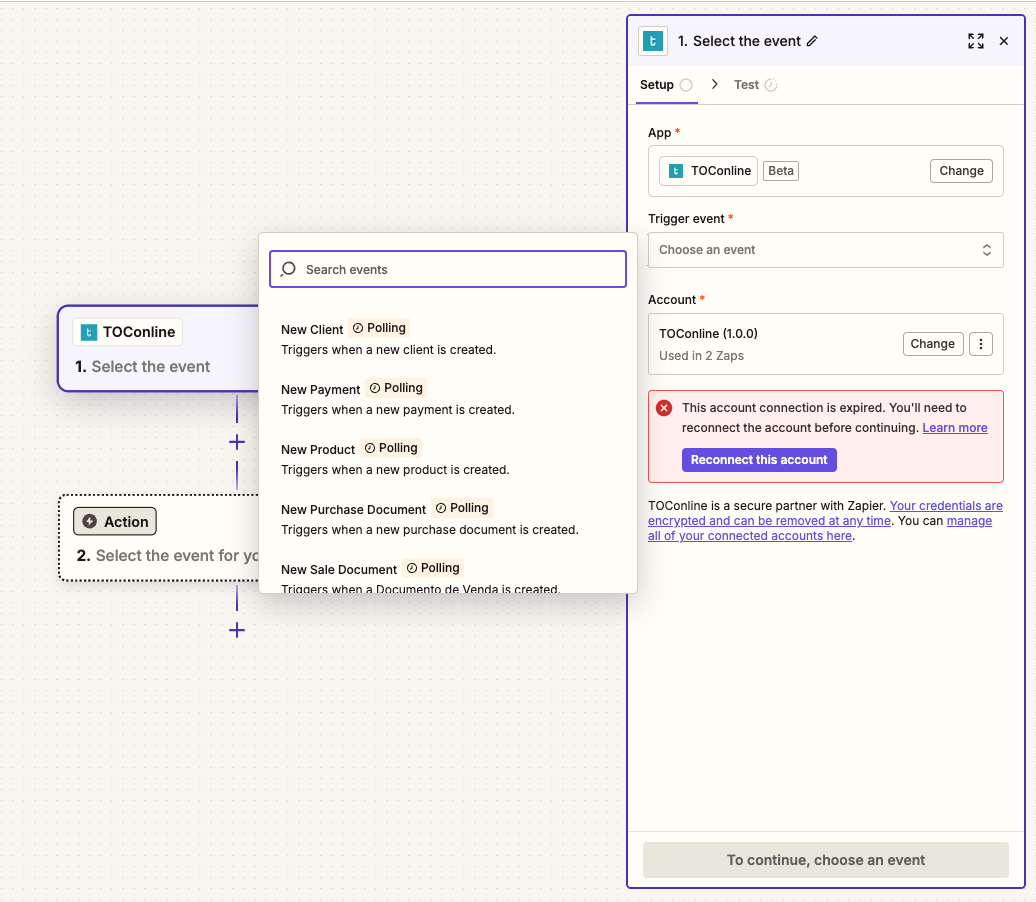
Task: Add a step after the trigger
Action: 237,442
